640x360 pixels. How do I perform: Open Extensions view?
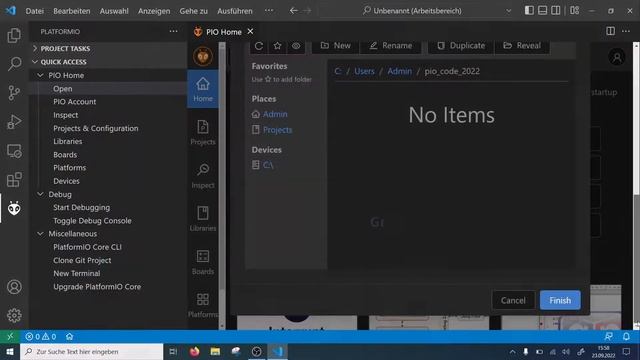pos(14,180)
